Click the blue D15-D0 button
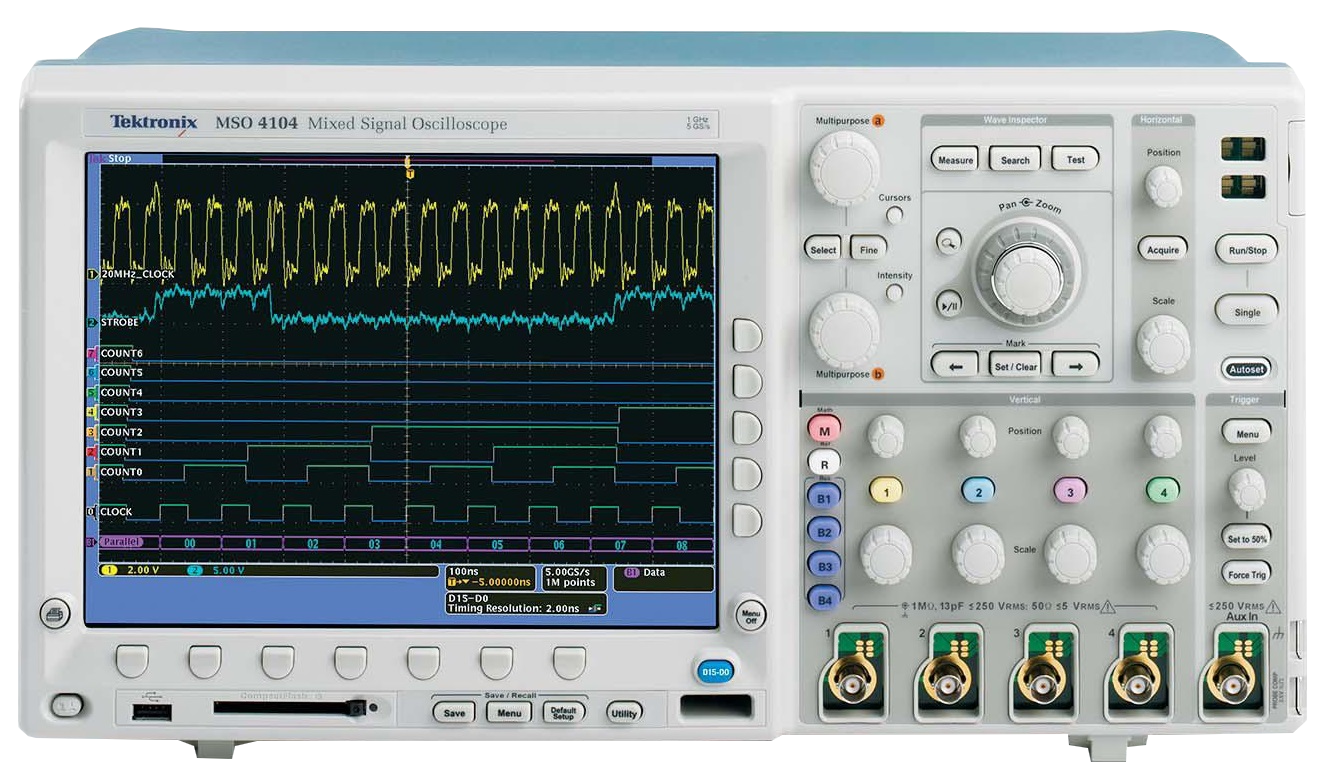 click(716, 672)
